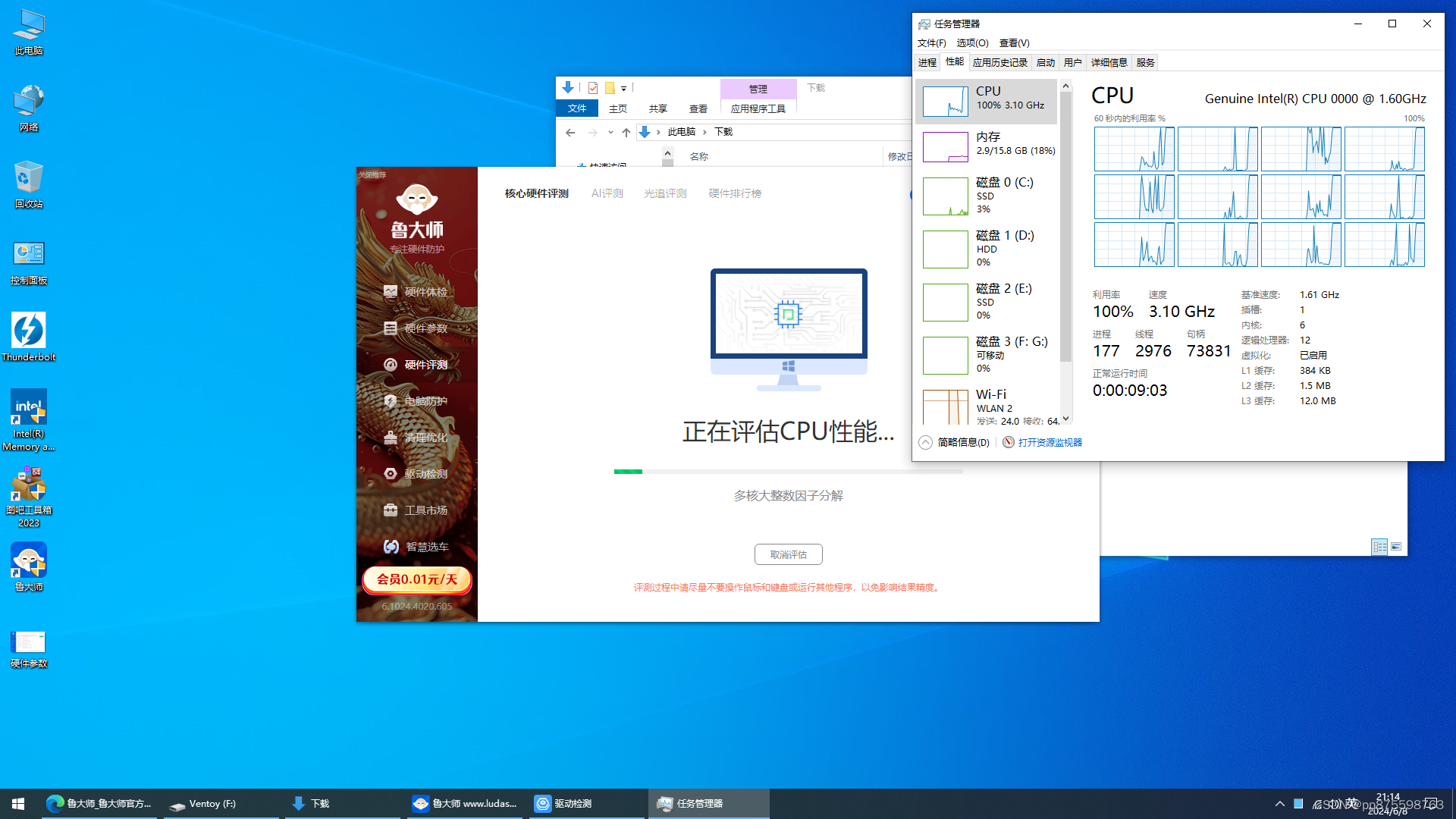Click 名称 column header in Explorer
Viewport: 1456px width, 819px height.
[699, 156]
